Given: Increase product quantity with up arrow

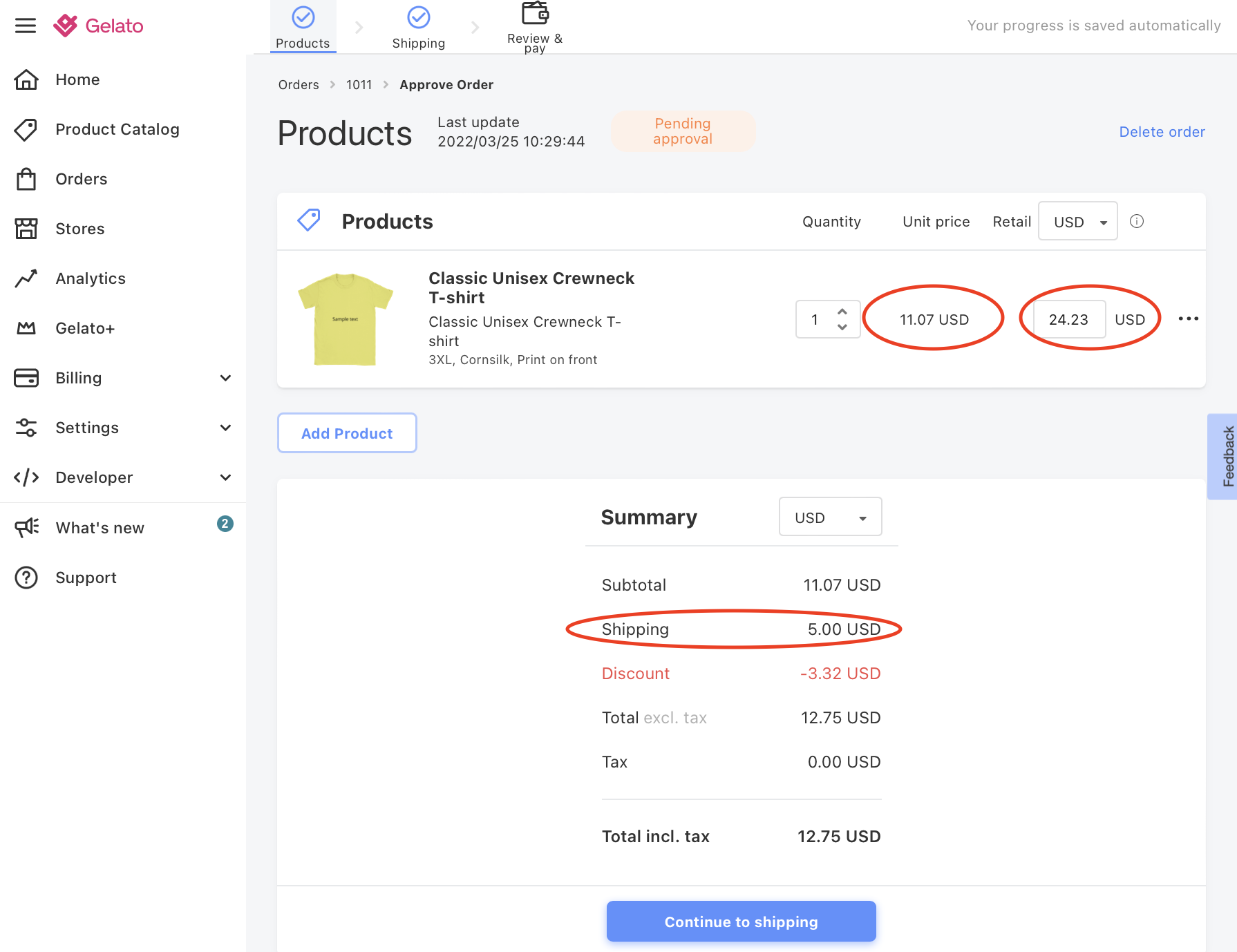Looking at the screenshot, I should click(842, 312).
